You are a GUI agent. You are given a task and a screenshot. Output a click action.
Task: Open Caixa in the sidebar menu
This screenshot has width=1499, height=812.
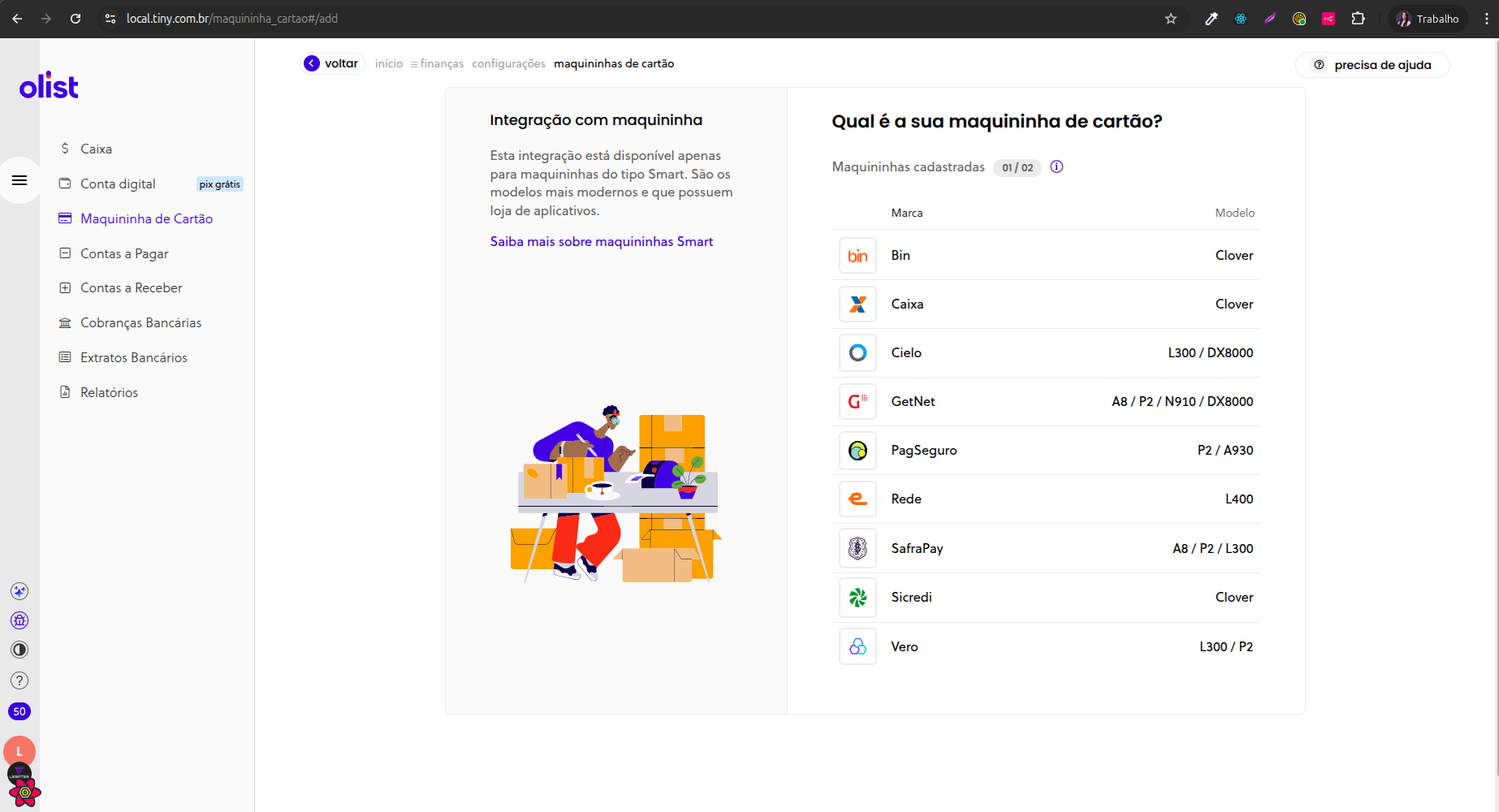point(96,149)
